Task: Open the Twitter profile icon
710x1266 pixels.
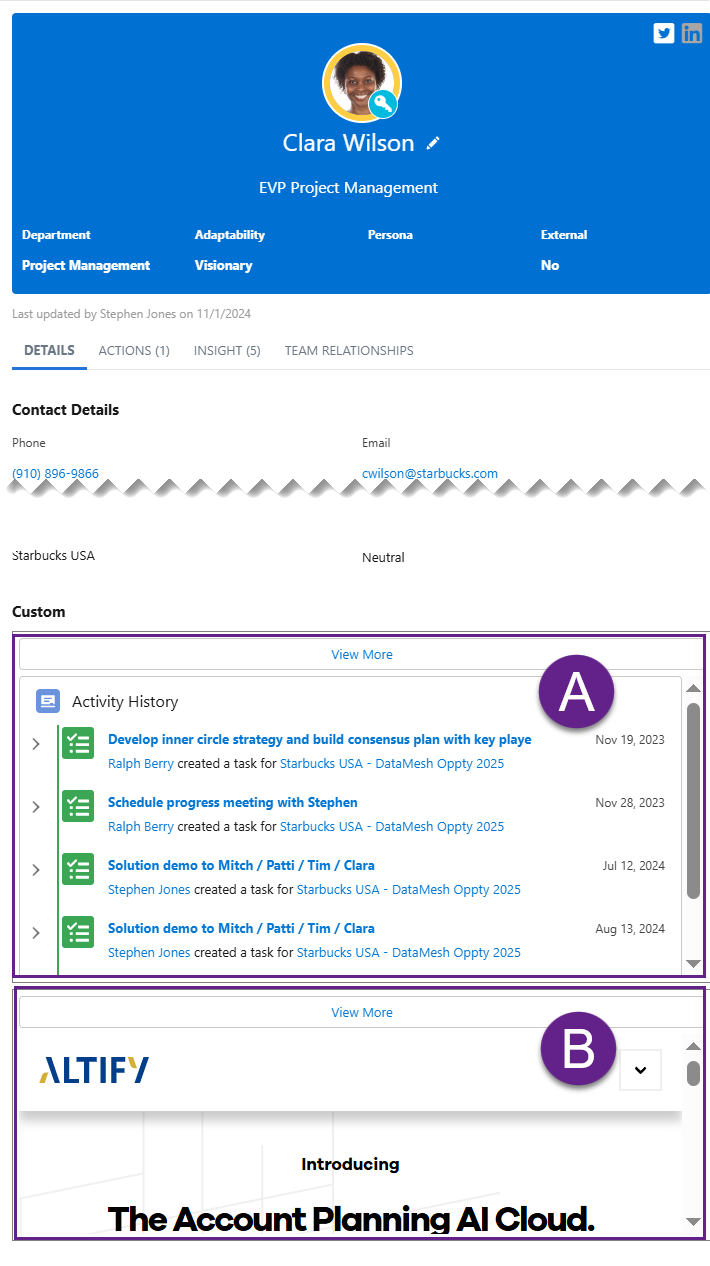Action: (664, 33)
